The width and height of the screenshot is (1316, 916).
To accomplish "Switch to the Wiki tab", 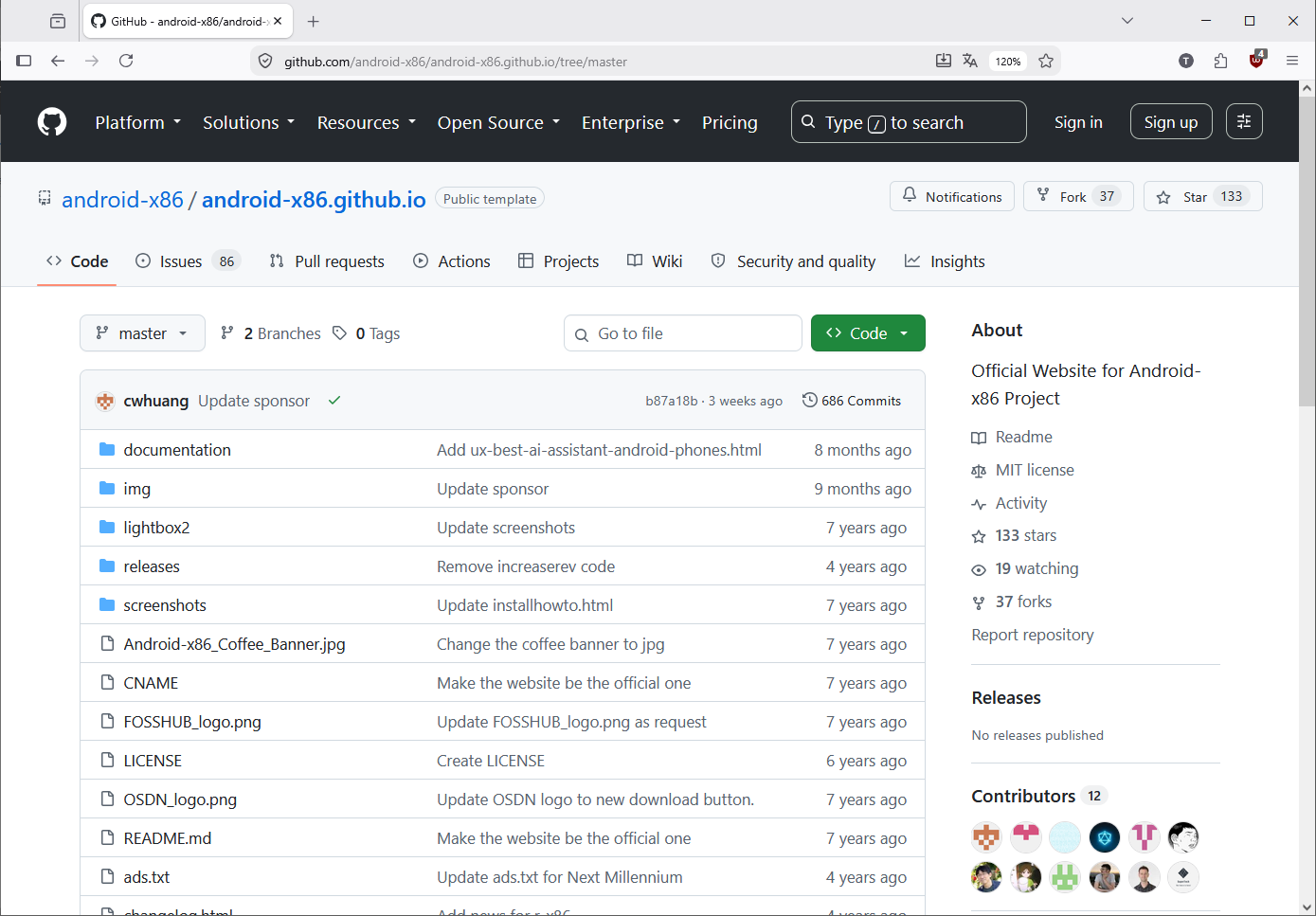I will tap(655, 261).
